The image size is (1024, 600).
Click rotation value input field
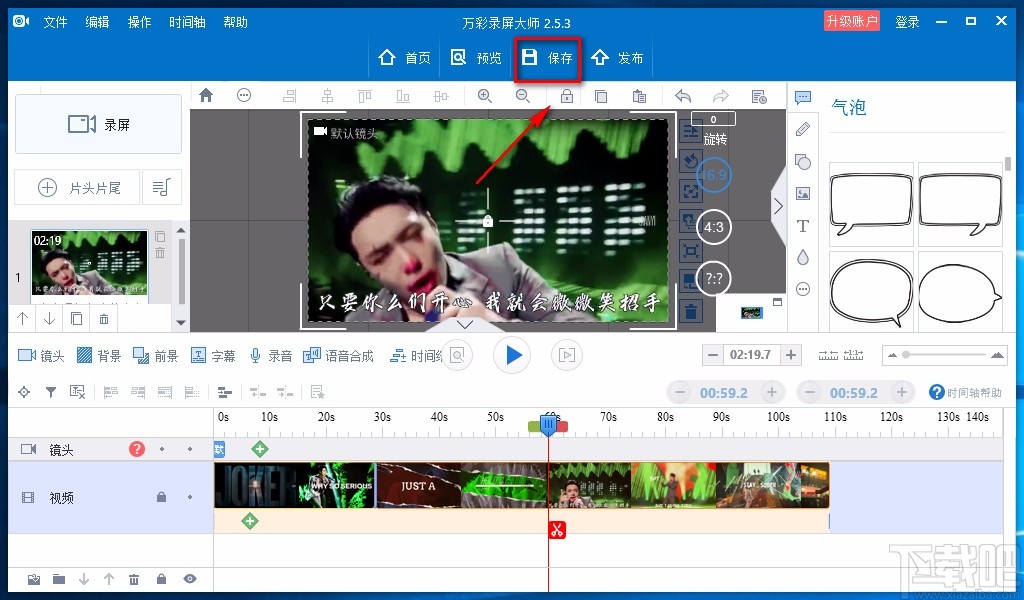click(713, 119)
